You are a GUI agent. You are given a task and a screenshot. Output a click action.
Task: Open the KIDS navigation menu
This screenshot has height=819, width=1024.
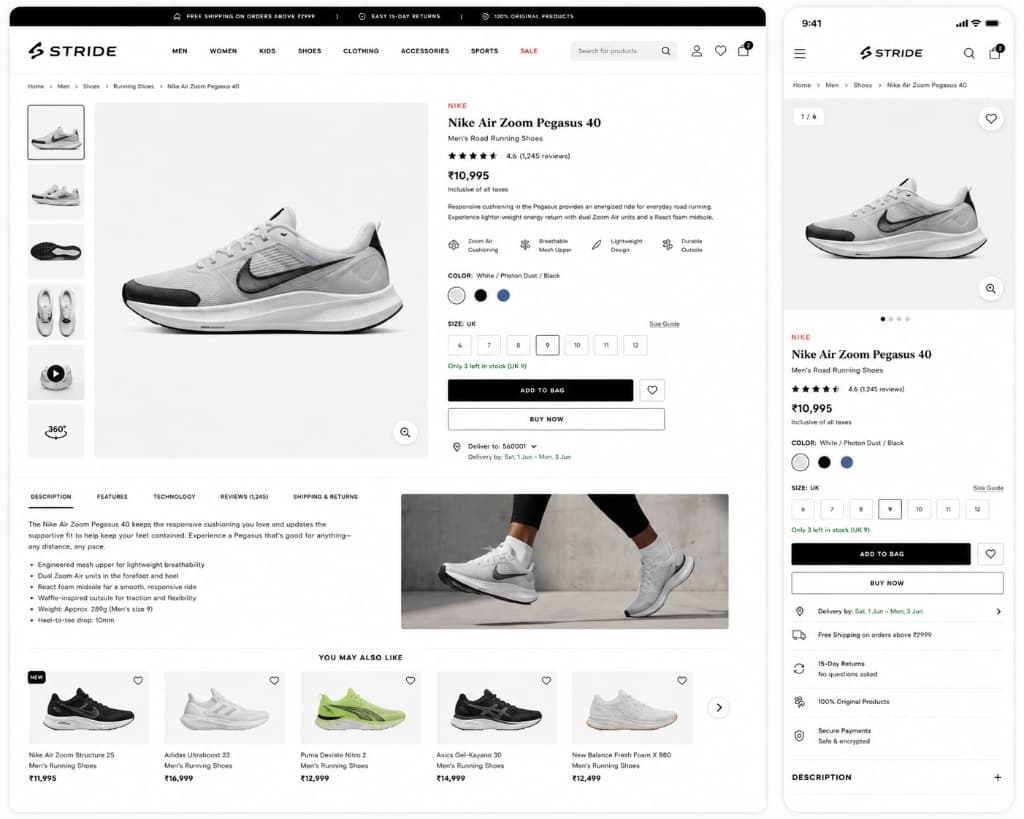(267, 51)
